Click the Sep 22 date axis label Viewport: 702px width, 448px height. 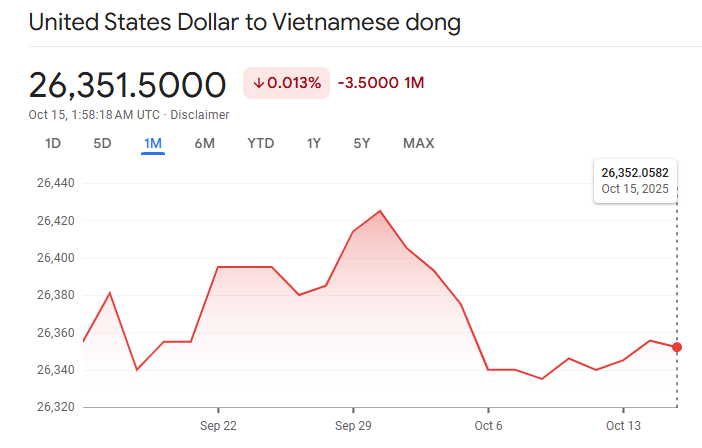[x=218, y=425]
